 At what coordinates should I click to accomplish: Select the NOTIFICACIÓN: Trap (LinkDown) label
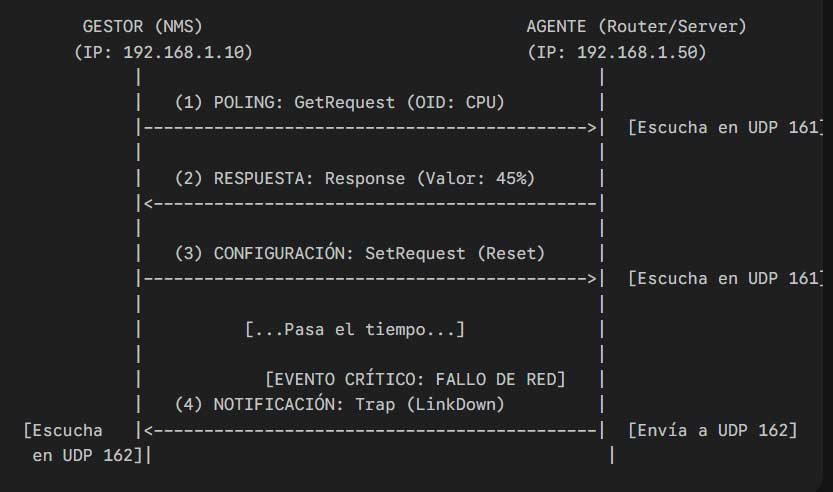340,405
